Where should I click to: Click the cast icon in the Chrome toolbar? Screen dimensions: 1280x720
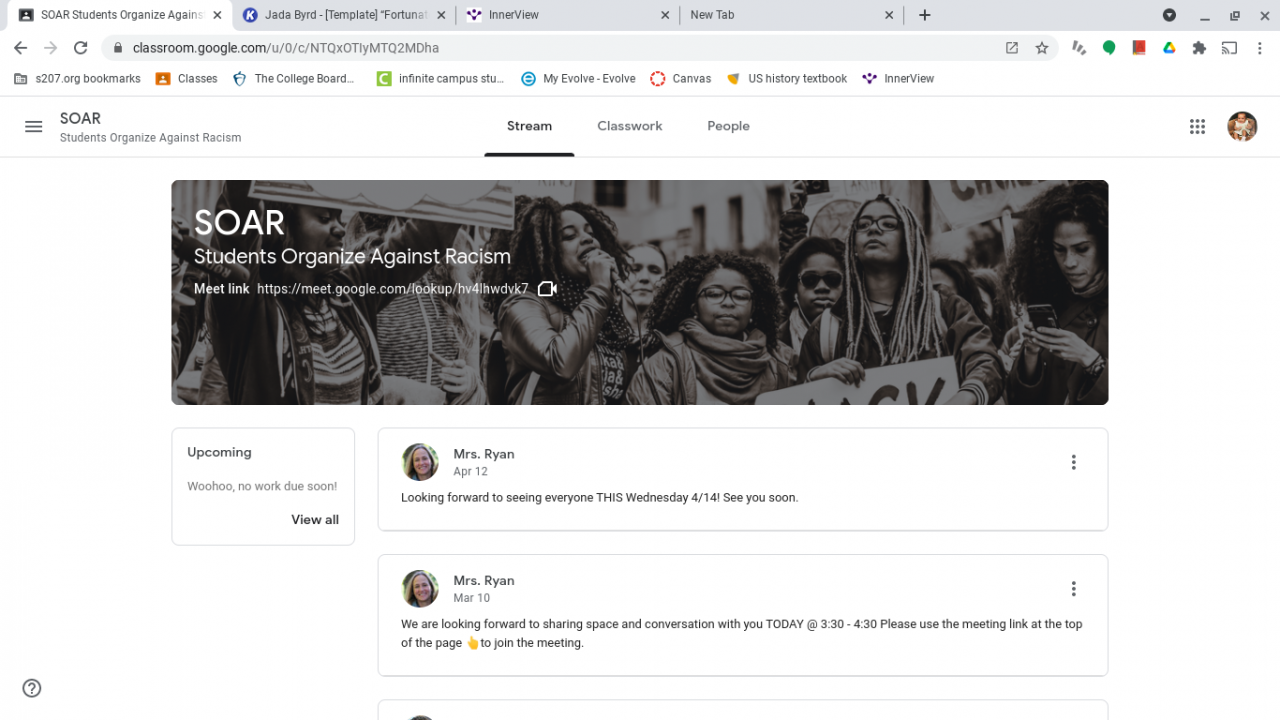1229,48
